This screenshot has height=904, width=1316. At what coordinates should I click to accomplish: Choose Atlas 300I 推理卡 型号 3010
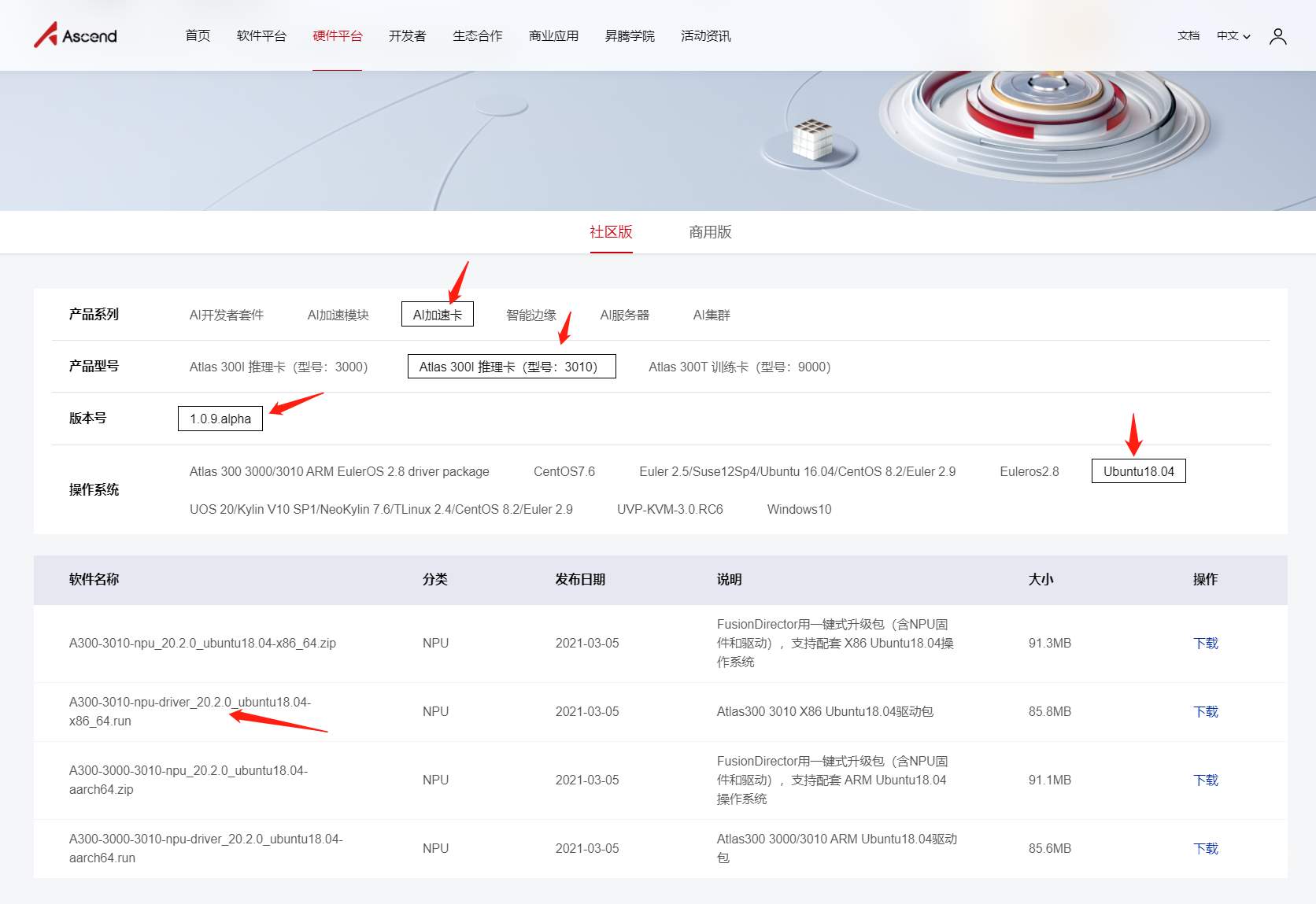coord(512,367)
